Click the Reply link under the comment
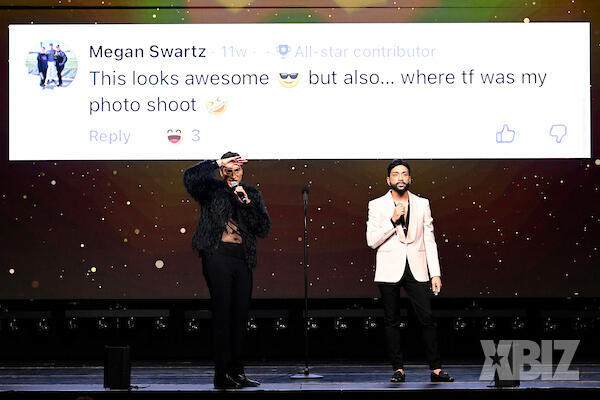The height and width of the screenshot is (400, 600). pos(110,136)
